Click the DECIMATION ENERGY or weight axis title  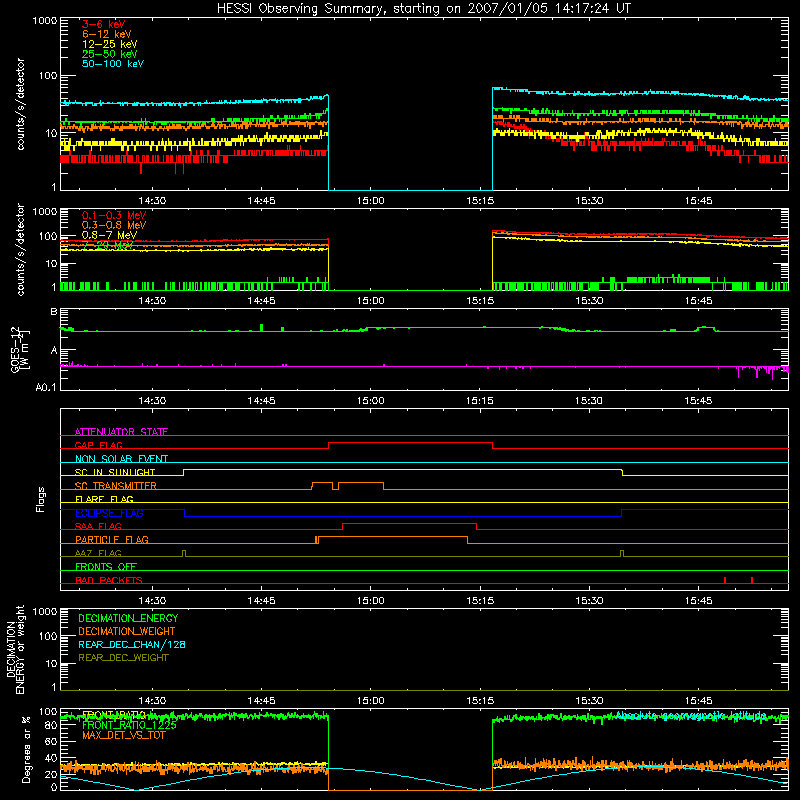tap(15, 649)
